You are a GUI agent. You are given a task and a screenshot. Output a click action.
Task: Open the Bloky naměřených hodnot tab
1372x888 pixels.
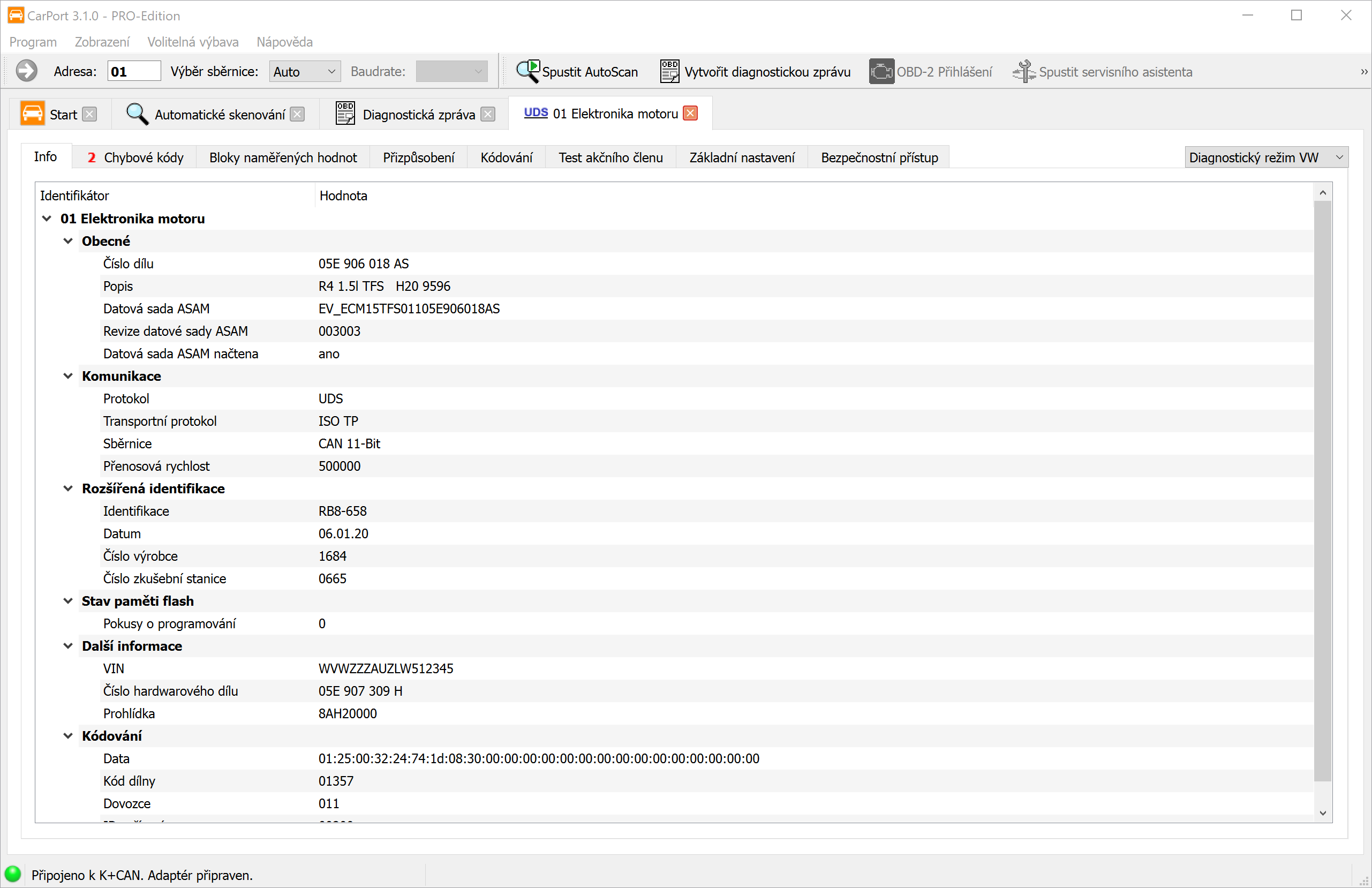282,157
